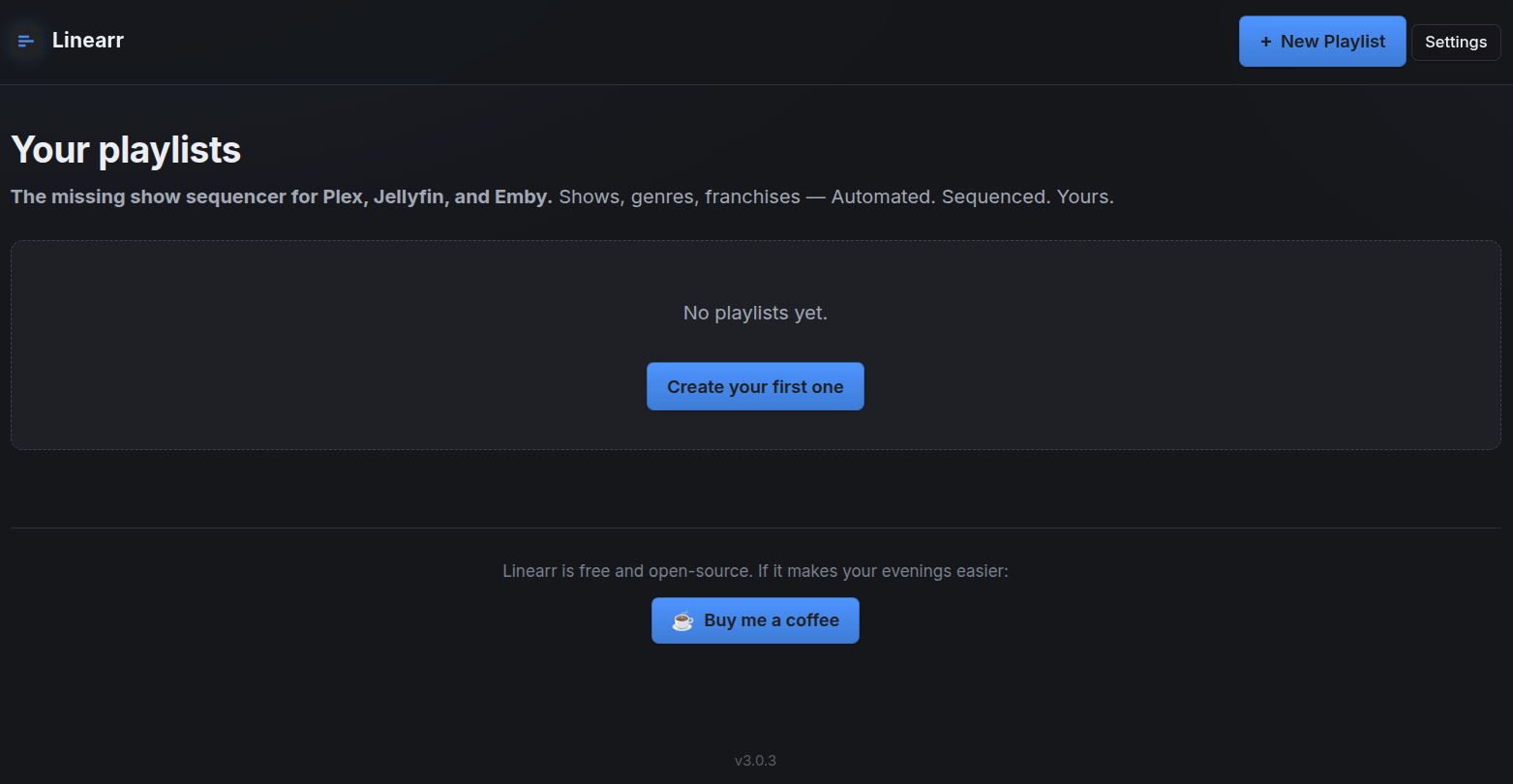1513x784 pixels.
Task: Open the Settings page
Action: [x=1456, y=42]
